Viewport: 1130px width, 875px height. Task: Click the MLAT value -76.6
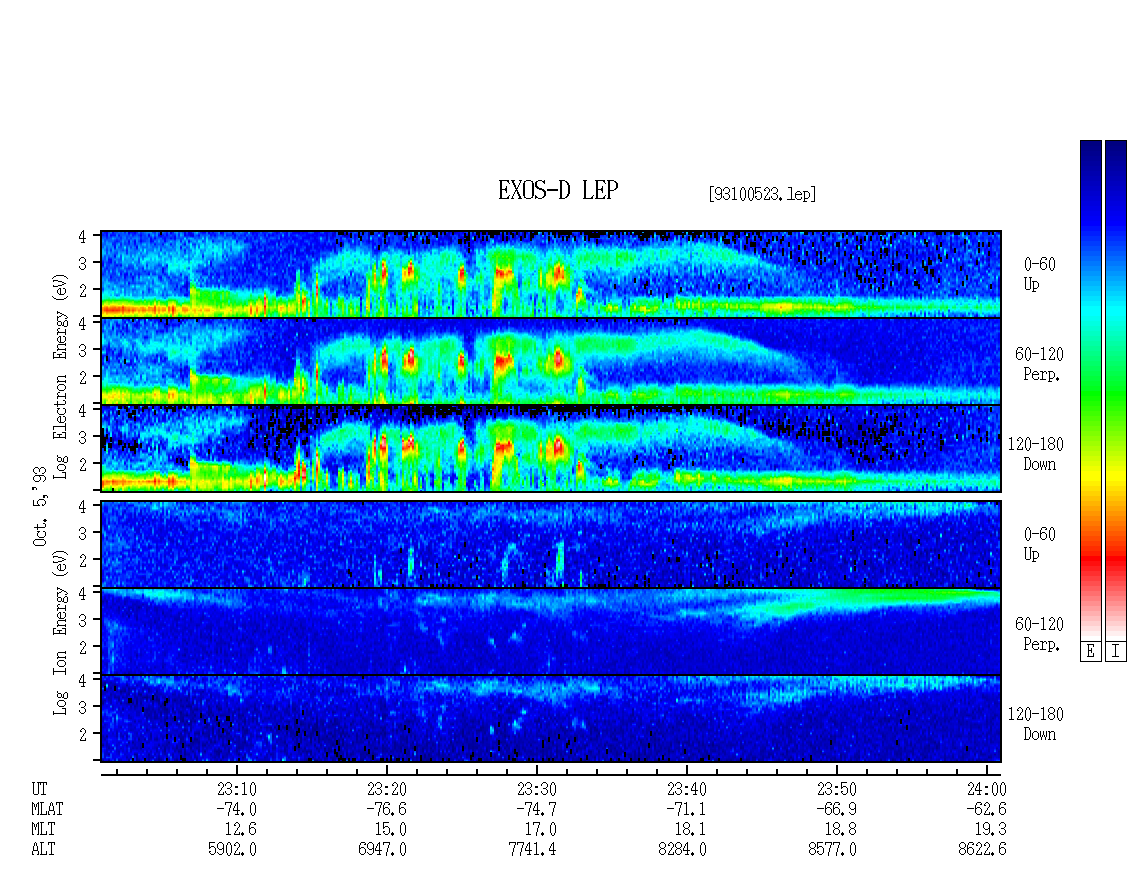[387, 809]
